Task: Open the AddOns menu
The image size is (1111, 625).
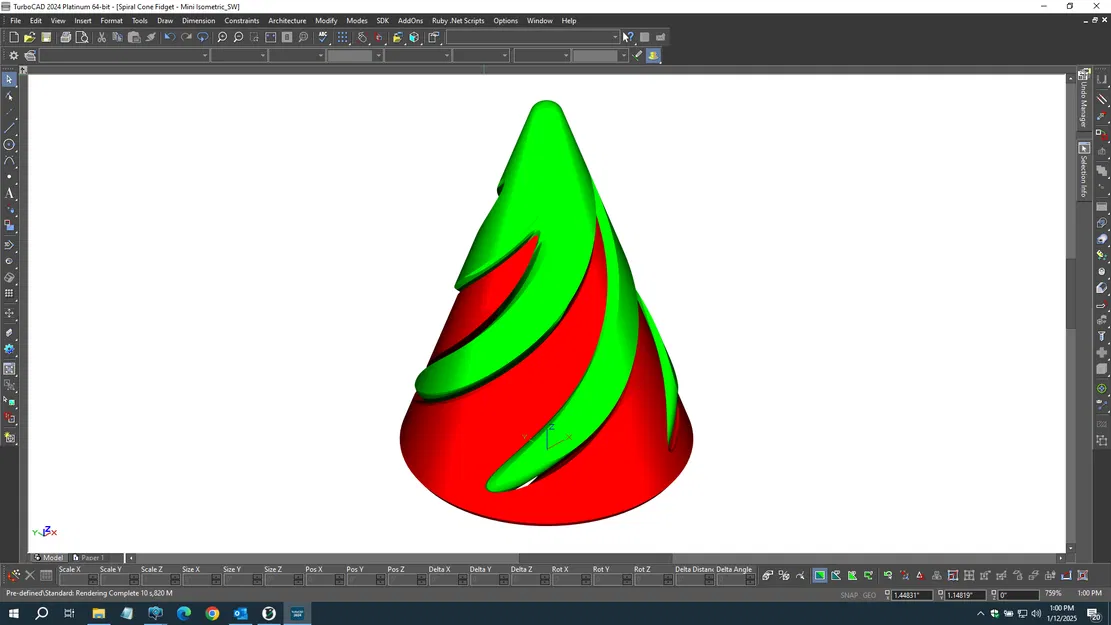Action: [410, 21]
